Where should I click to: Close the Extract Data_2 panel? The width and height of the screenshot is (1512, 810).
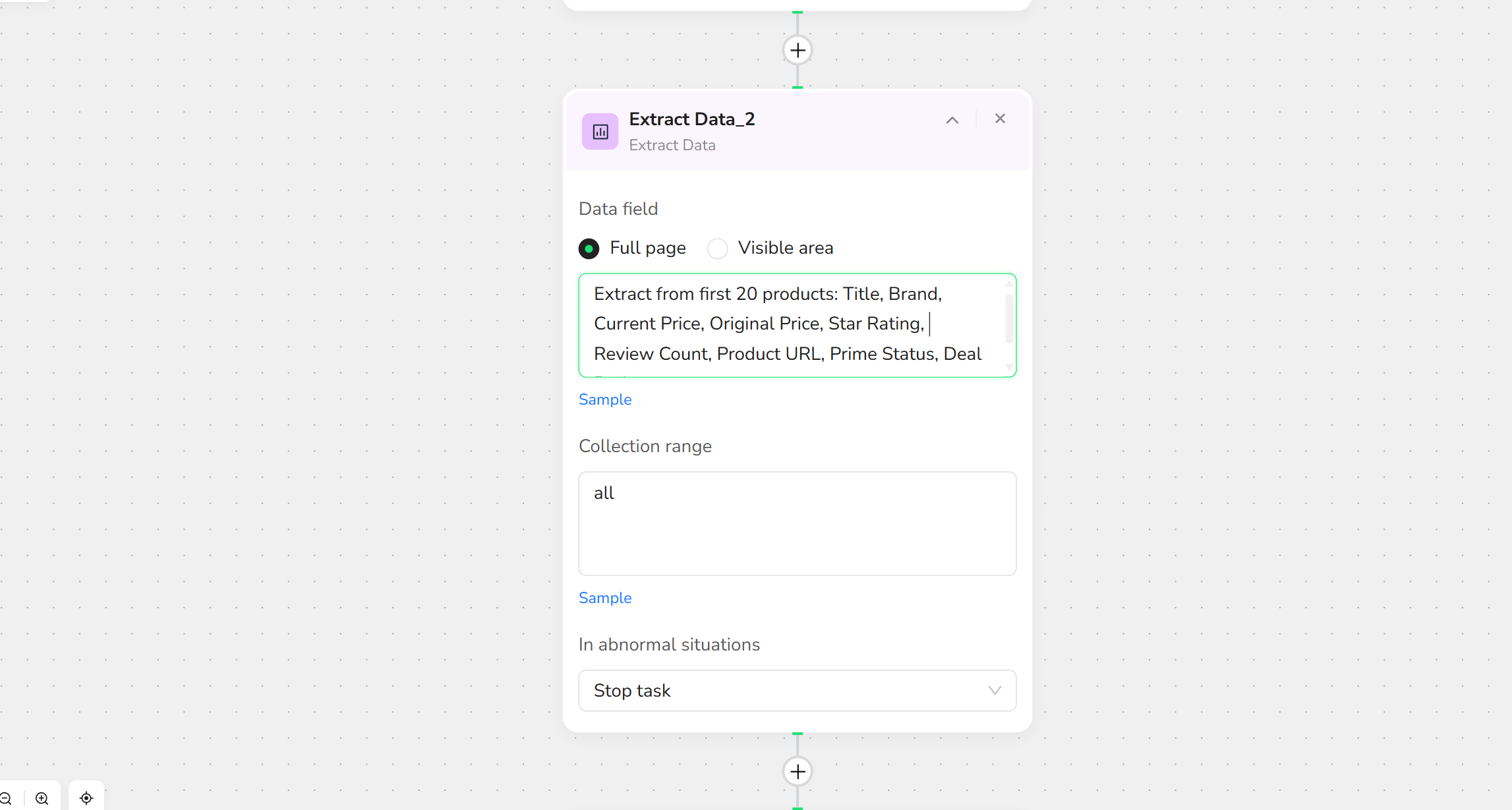[1000, 119]
